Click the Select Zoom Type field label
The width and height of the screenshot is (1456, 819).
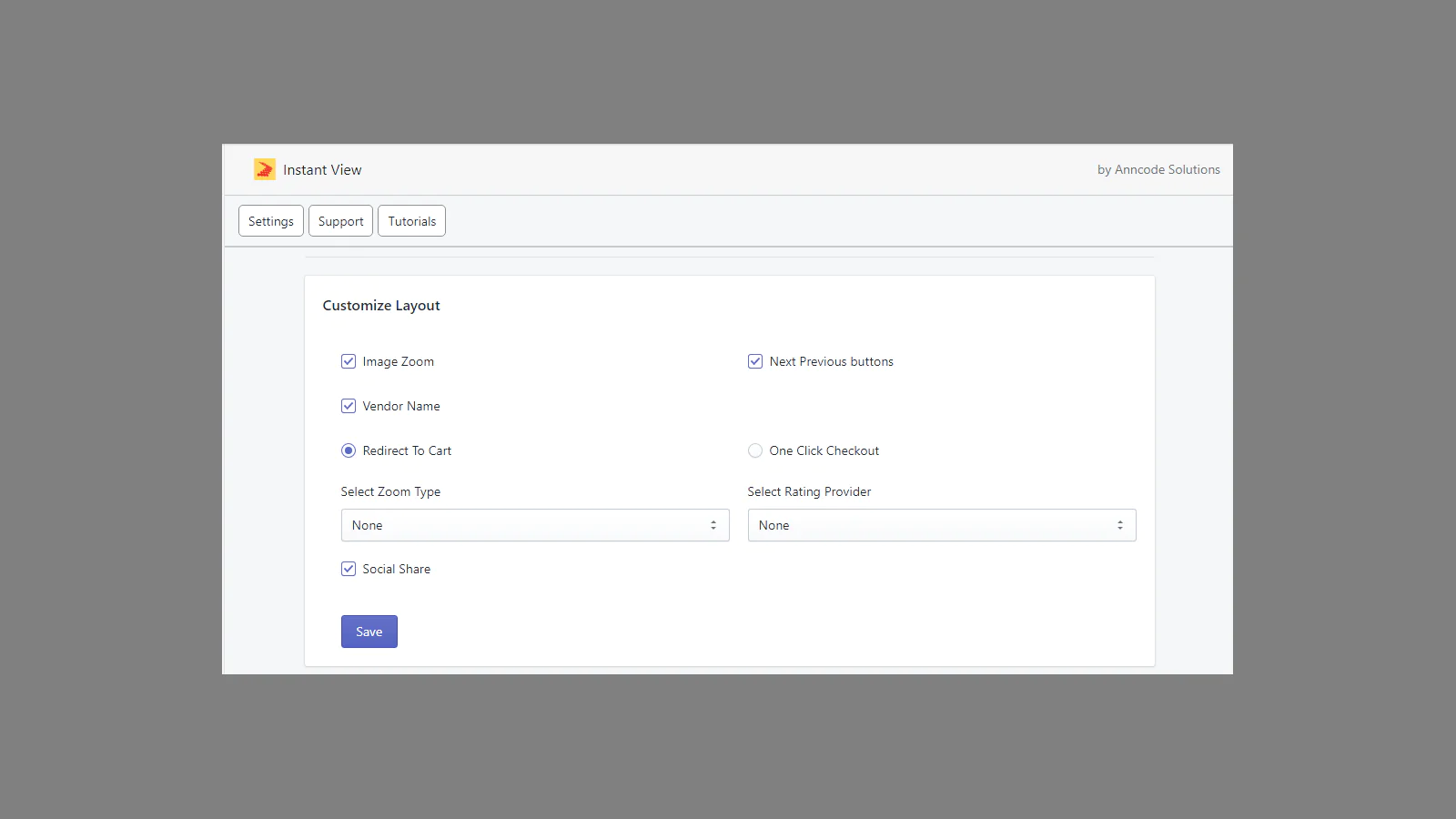390,491
